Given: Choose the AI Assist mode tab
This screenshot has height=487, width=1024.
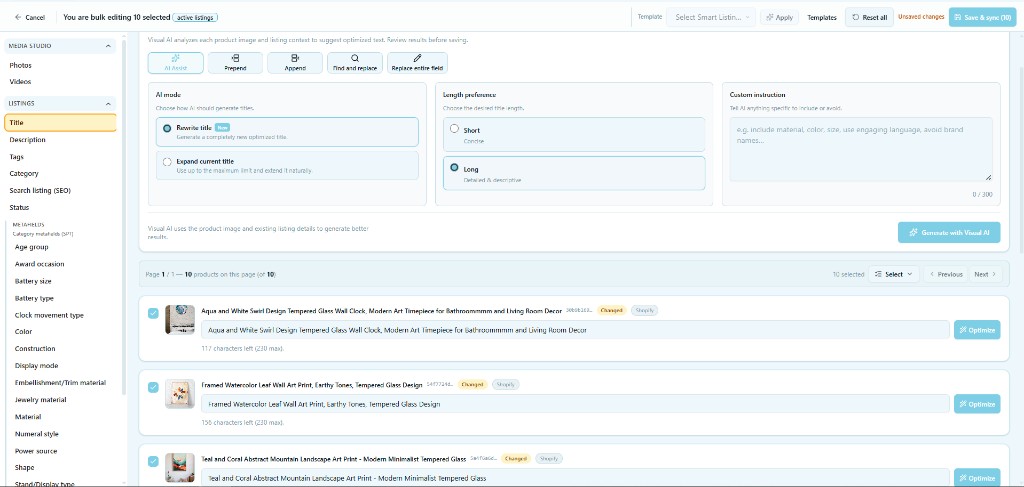Looking at the screenshot, I should (x=176, y=63).
